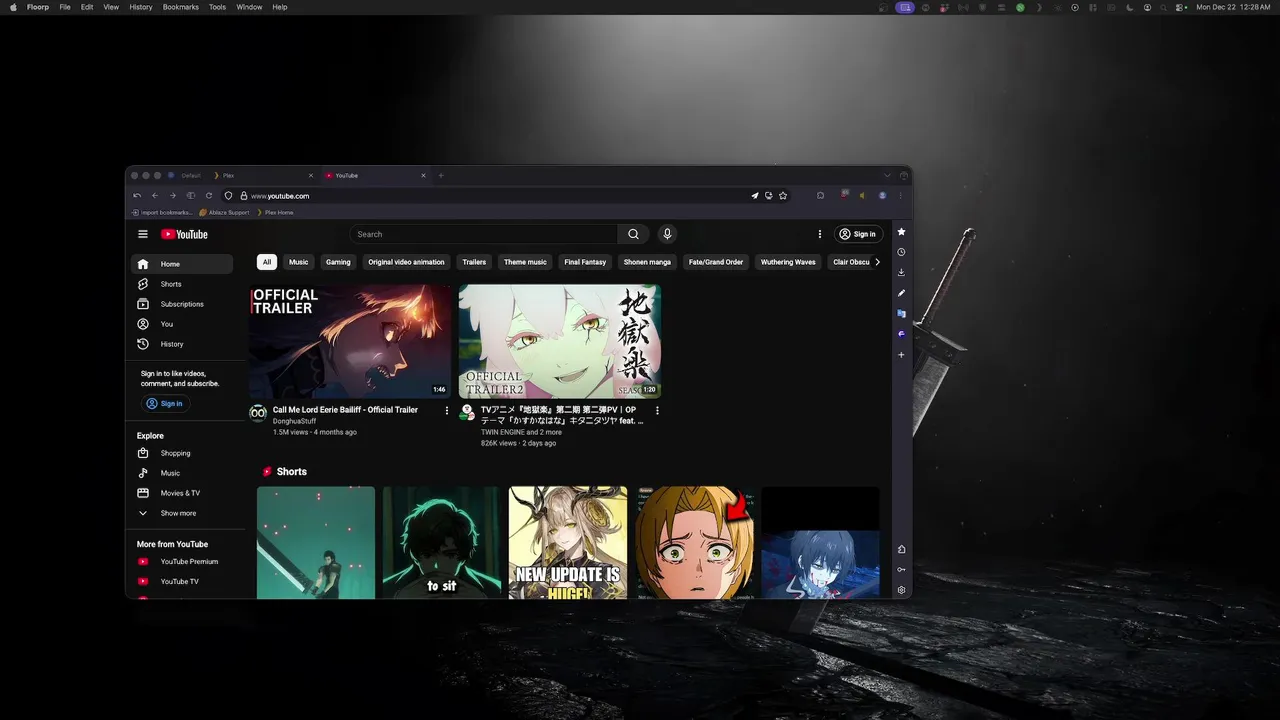Click the menu bar date and clock

[1233, 7]
